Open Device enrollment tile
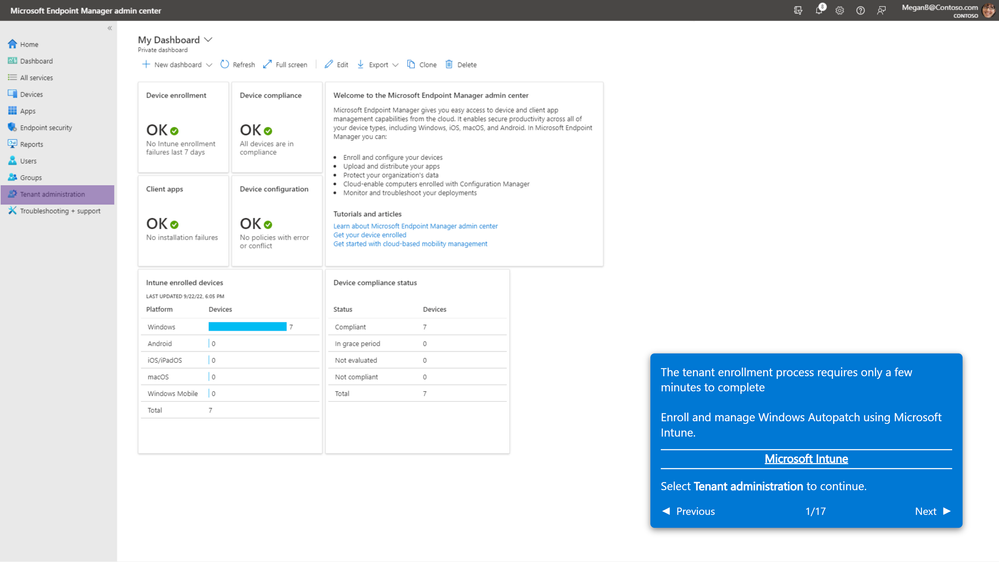Screen dimensions: 999x562 183,127
